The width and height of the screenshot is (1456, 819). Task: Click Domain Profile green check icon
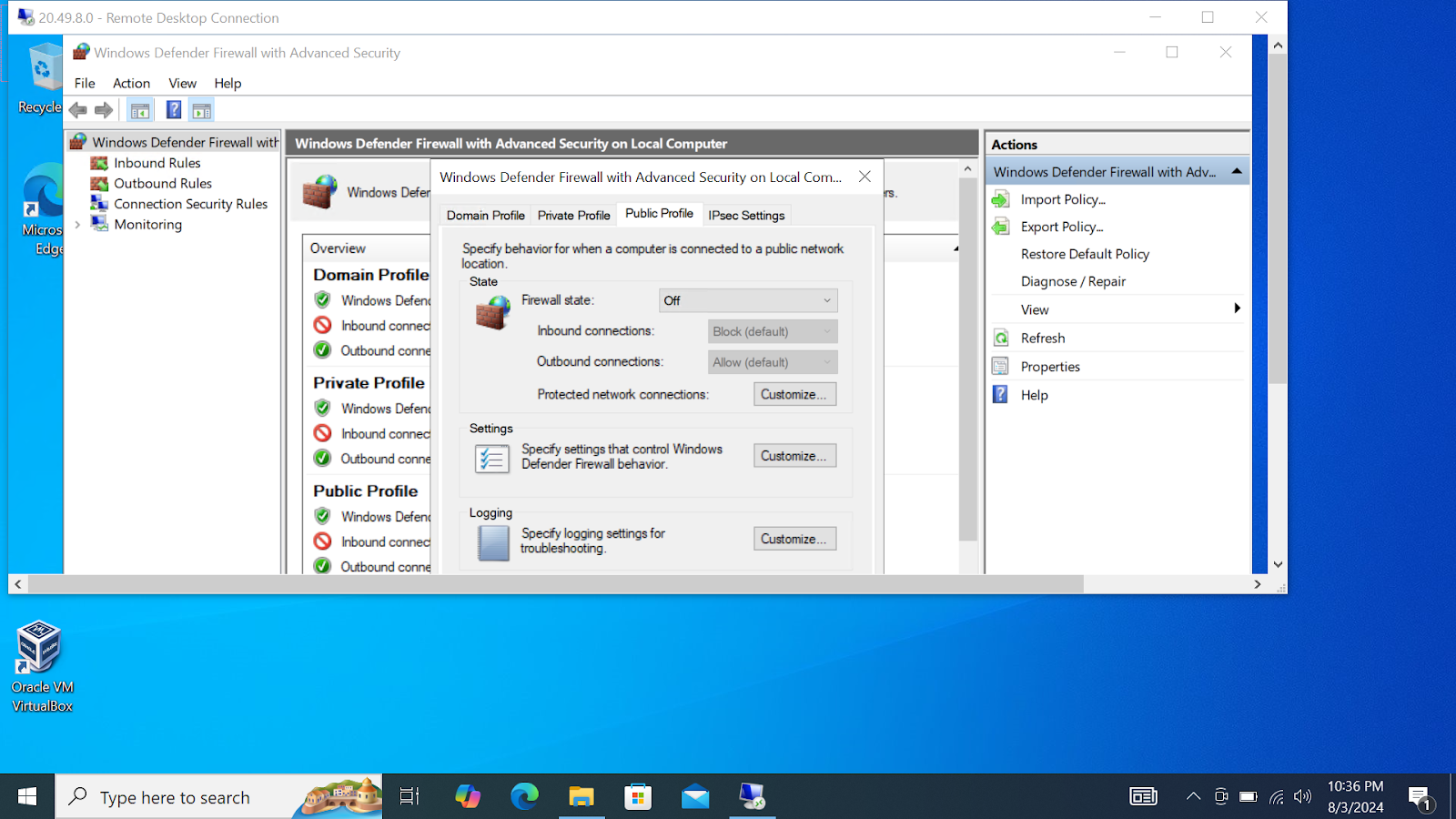tap(322, 299)
